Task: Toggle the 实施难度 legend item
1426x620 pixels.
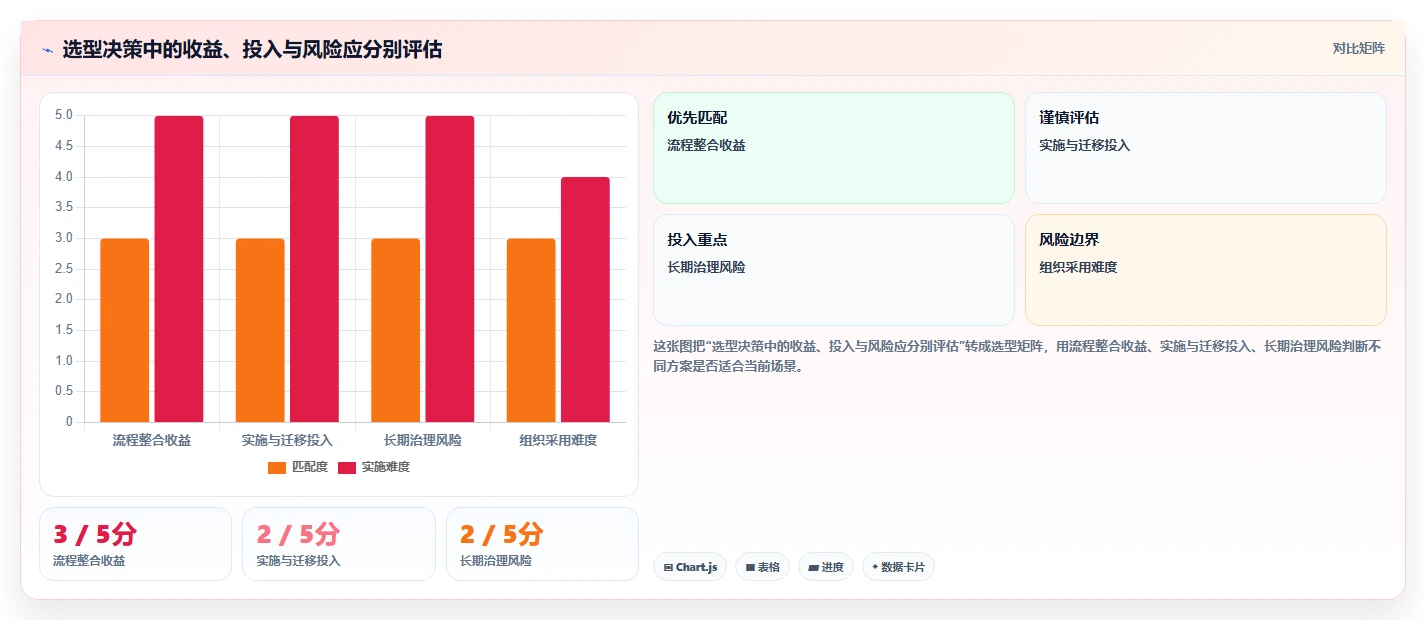Action: 374,467
